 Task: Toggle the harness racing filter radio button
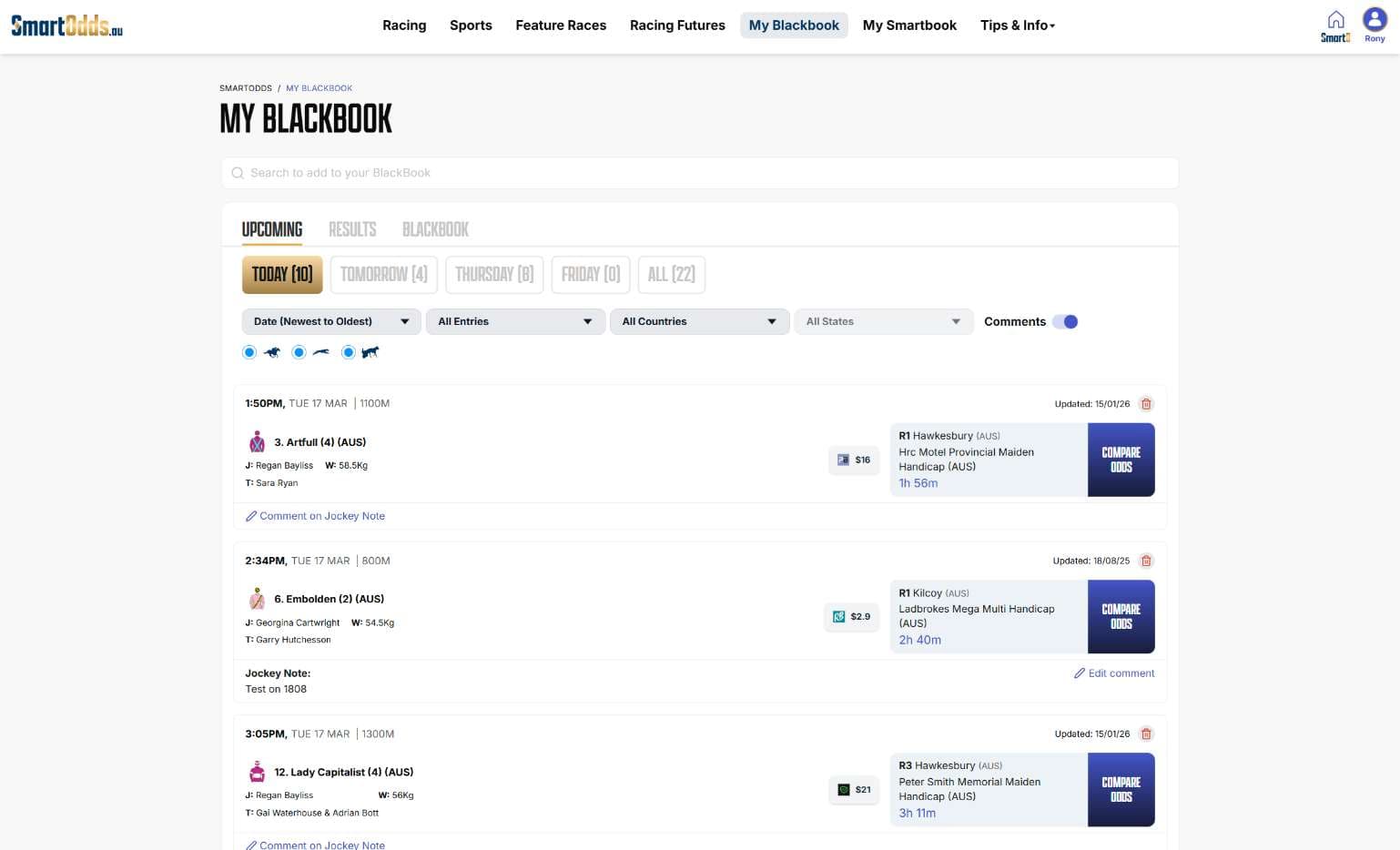click(348, 353)
